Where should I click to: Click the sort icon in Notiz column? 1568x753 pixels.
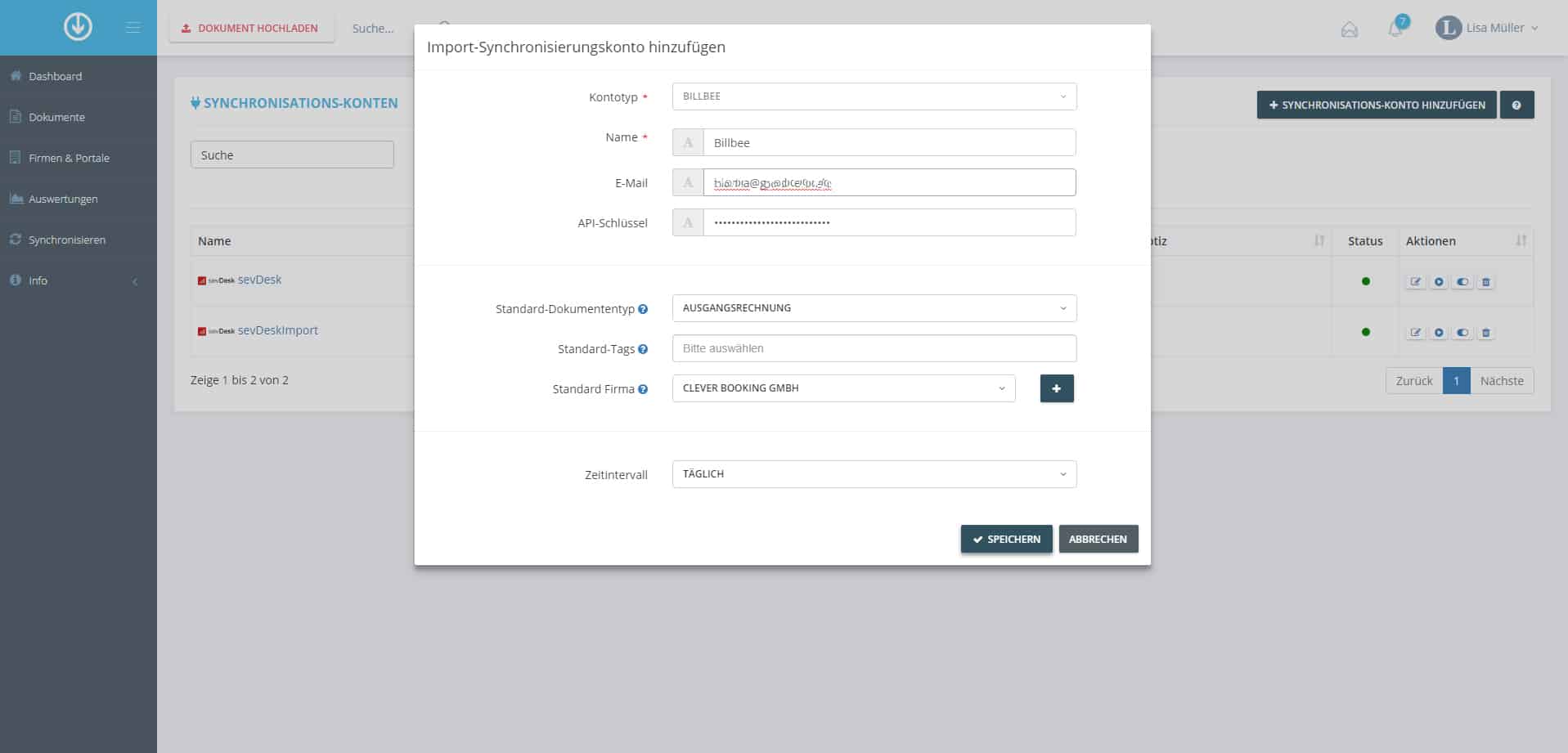(1319, 240)
